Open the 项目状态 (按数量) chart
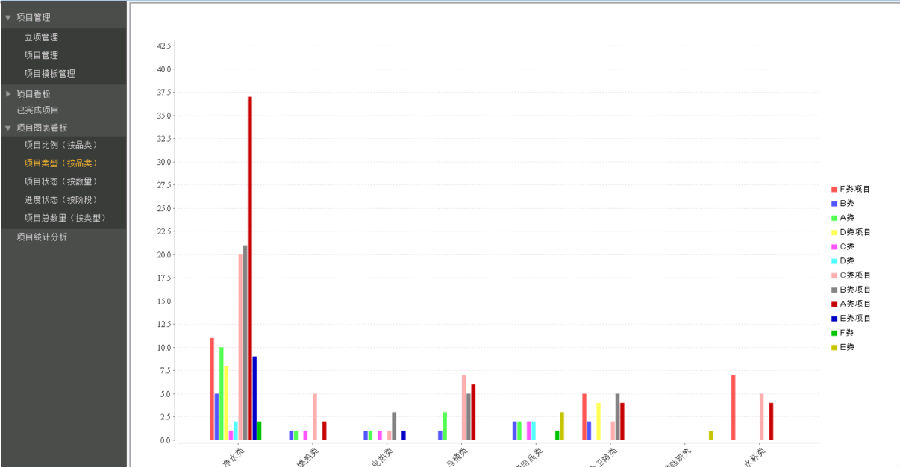900x467 pixels. (60, 181)
